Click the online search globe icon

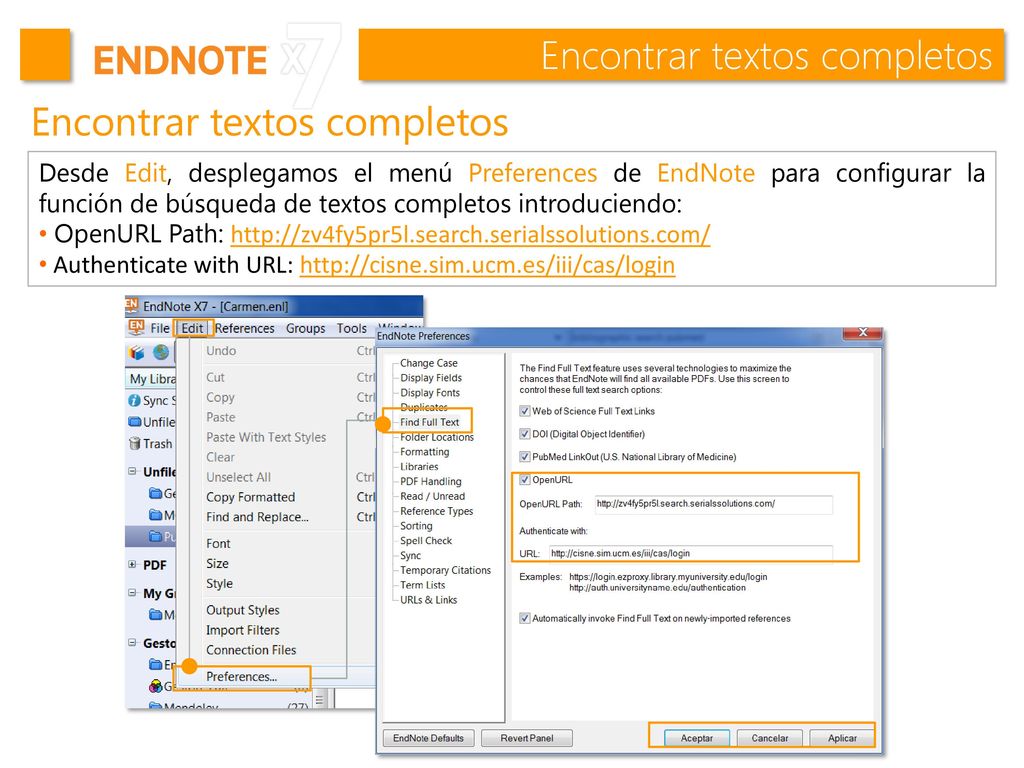click(161, 353)
